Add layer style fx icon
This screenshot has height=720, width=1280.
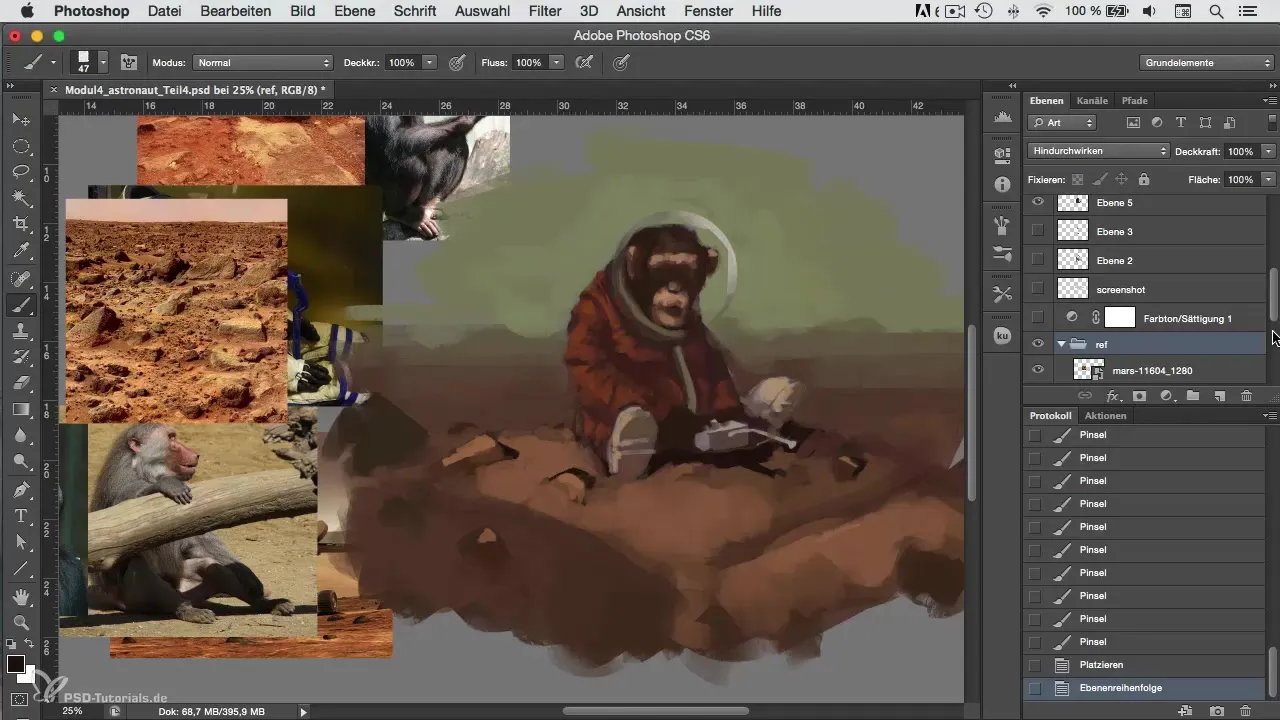[1112, 396]
